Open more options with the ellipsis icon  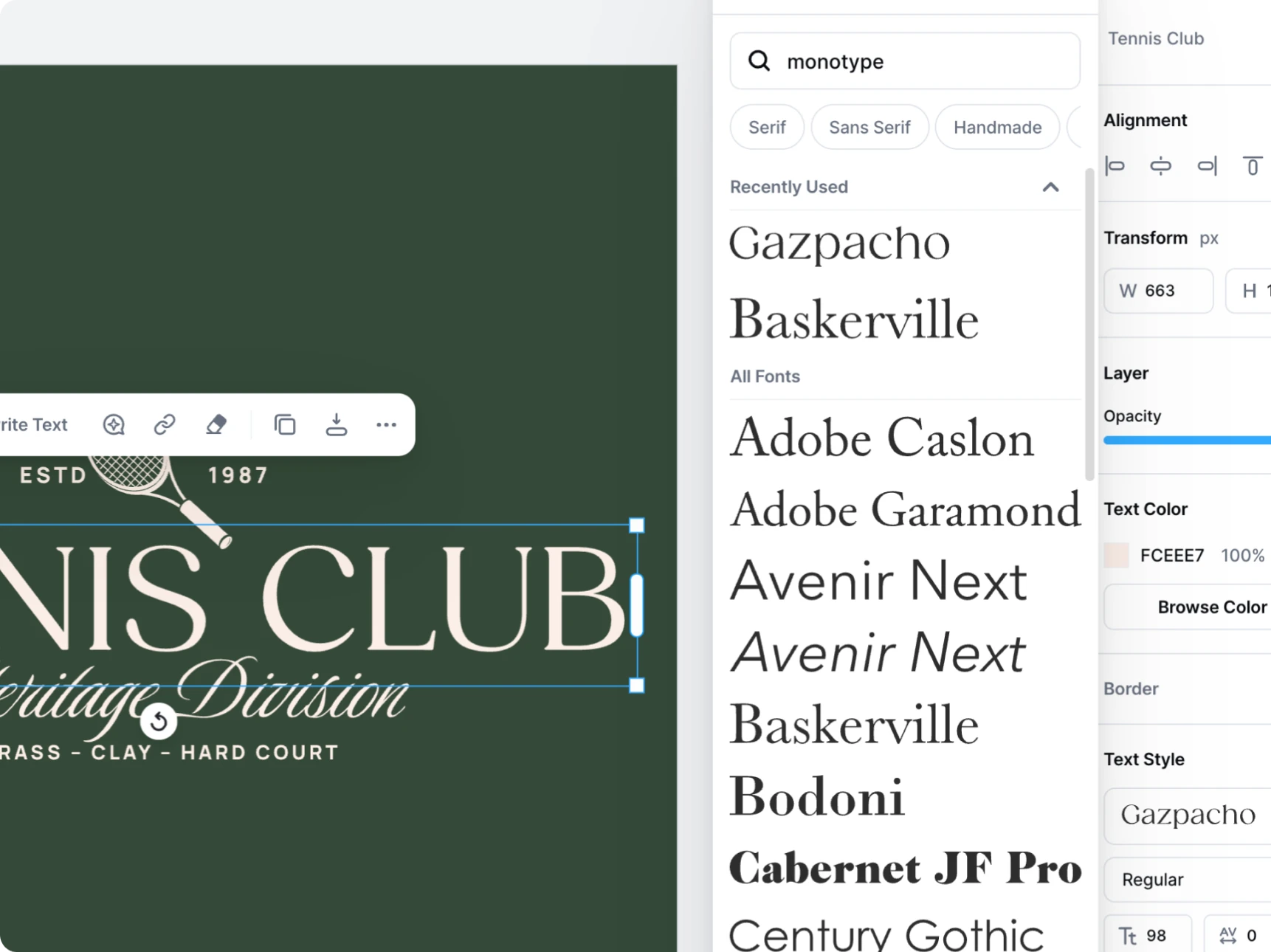tap(387, 424)
